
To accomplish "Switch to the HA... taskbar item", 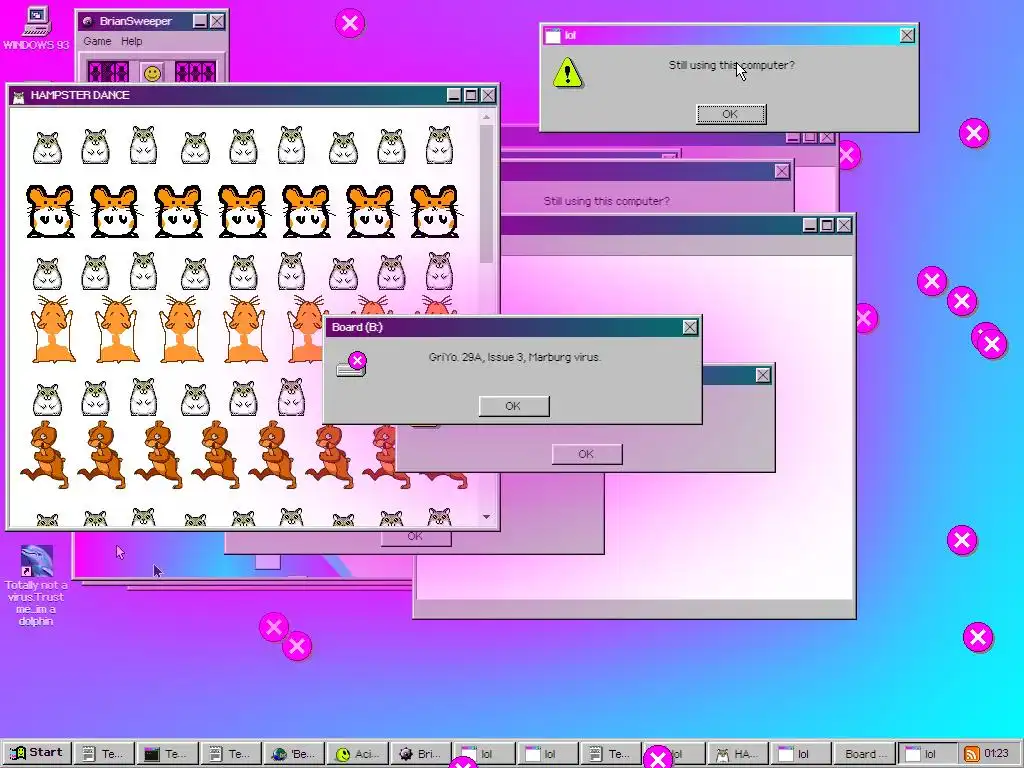I will (737, 754).
